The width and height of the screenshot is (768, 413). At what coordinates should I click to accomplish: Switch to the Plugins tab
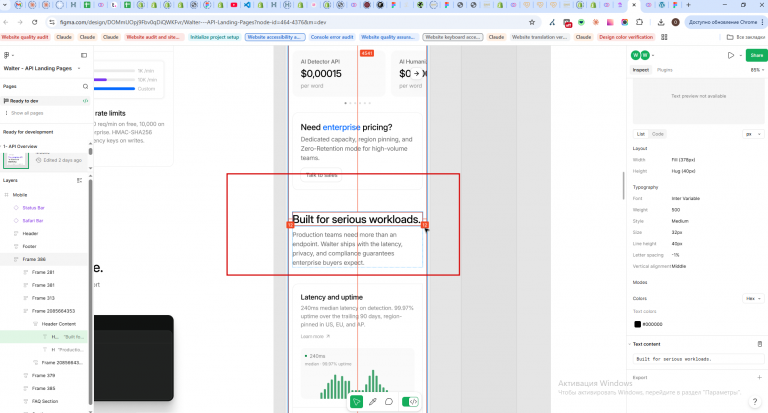tap(665, 70)
